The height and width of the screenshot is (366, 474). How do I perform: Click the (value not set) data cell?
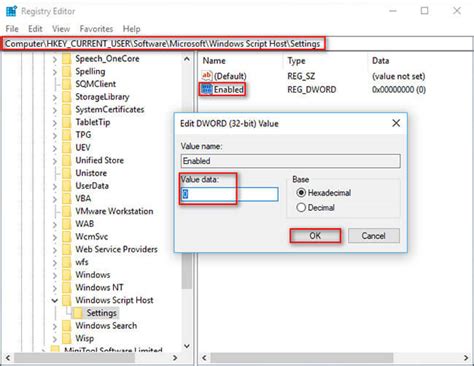398,76
